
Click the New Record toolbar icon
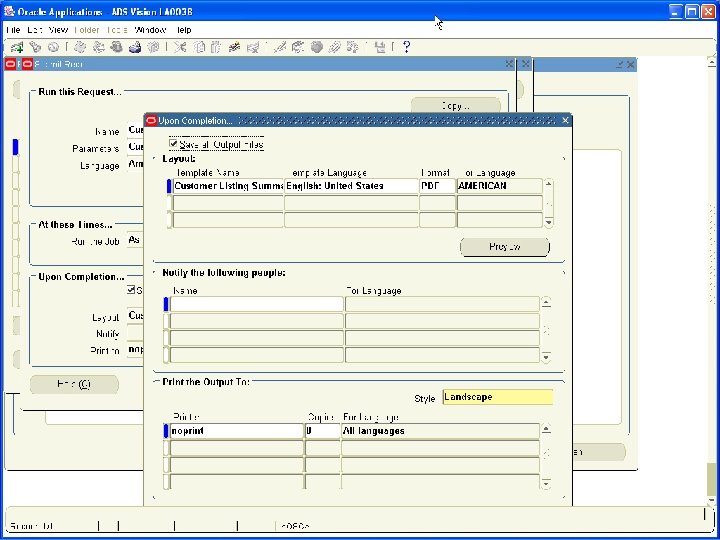pyautogui.click(x=18, y=47)
